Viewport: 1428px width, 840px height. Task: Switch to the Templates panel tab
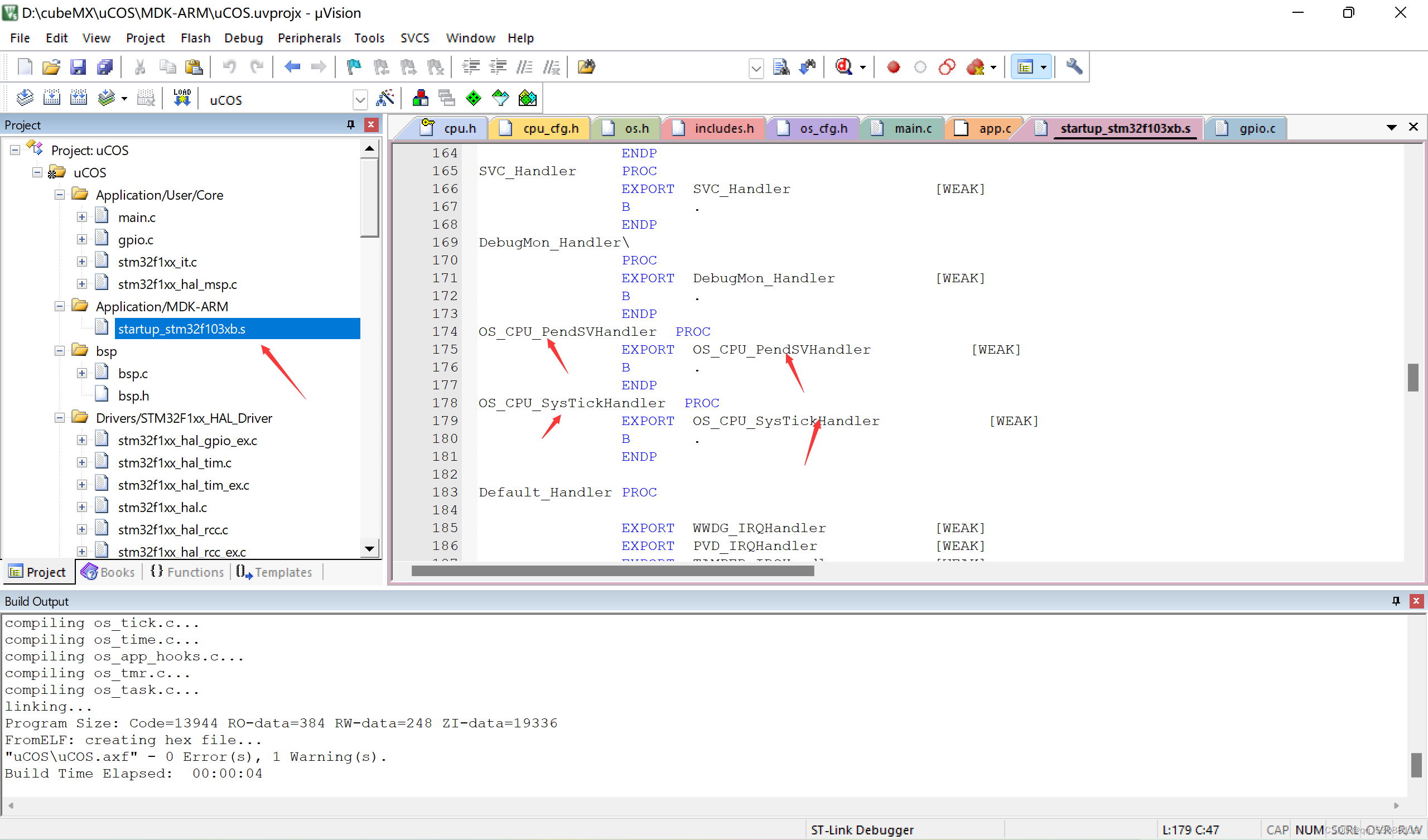[275, 572]
